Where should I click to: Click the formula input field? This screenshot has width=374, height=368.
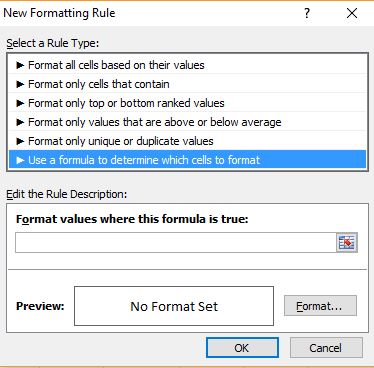(176, 242)
